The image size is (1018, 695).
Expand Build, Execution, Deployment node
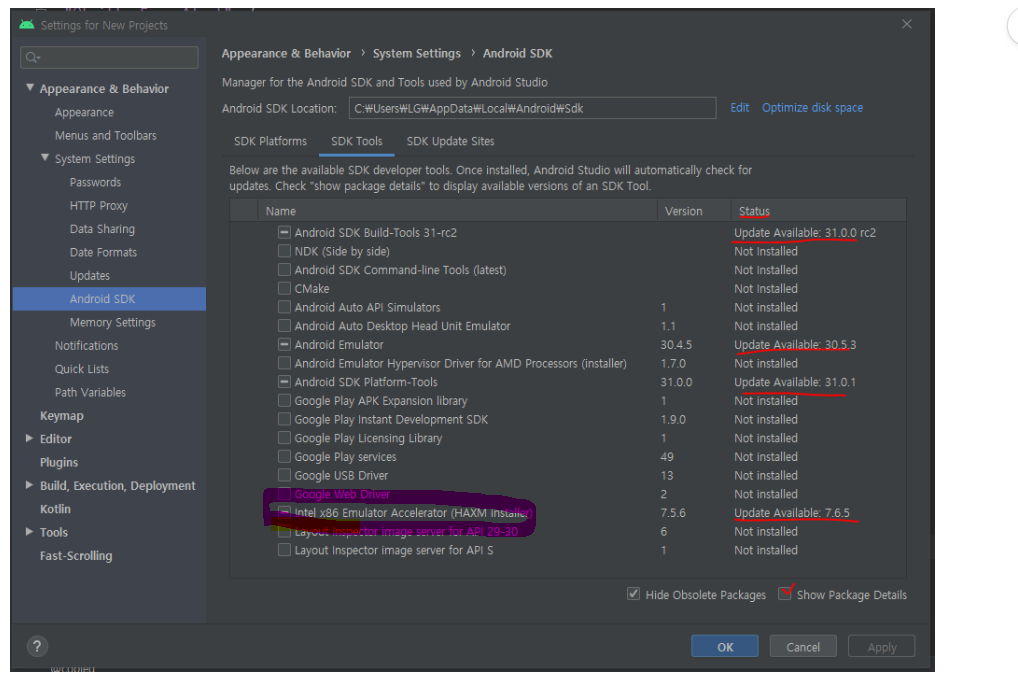[29, 485]
